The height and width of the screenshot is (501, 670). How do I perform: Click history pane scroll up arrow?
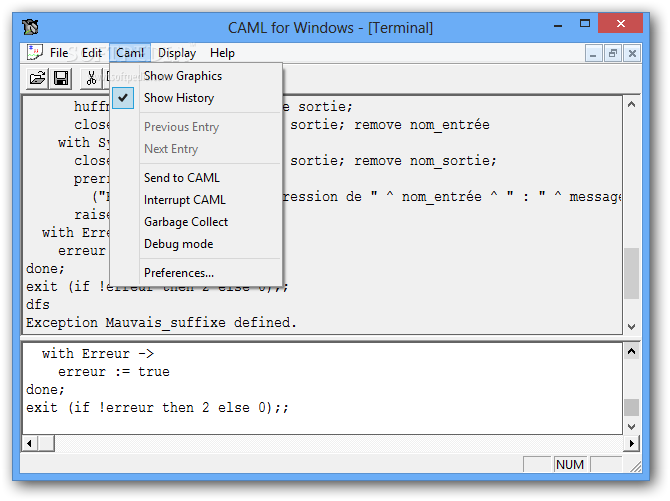[632, 105]
